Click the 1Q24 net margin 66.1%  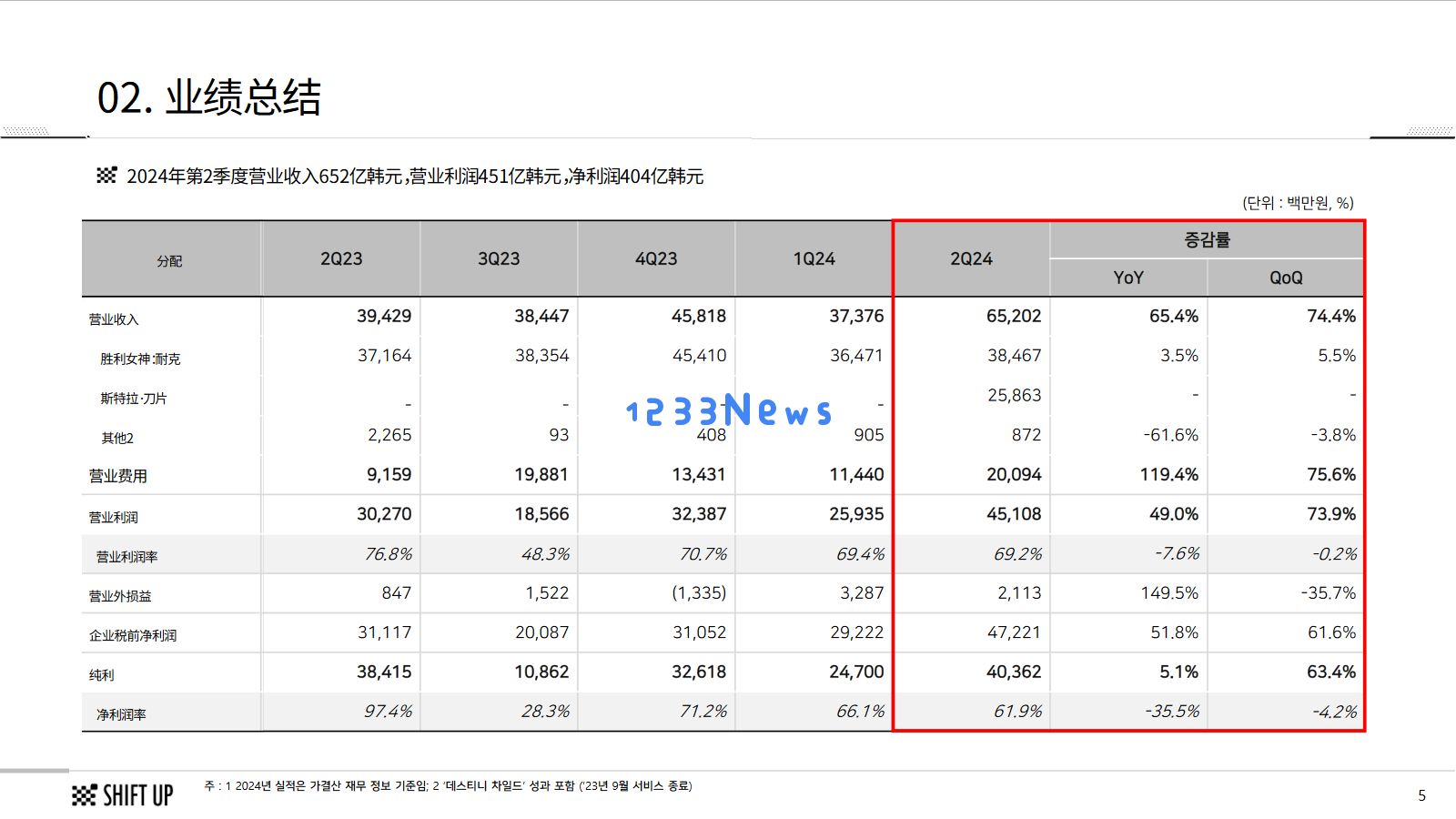(860, 712)
